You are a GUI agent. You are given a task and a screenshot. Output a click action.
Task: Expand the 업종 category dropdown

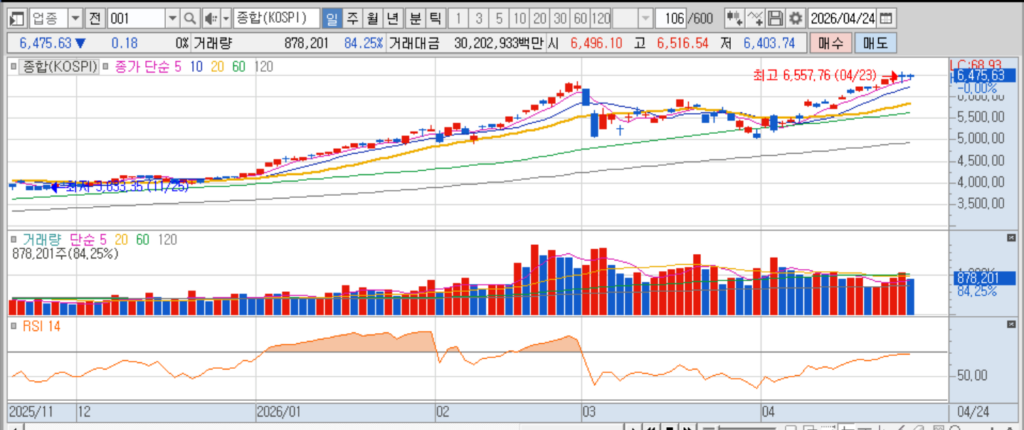[74, 19]
